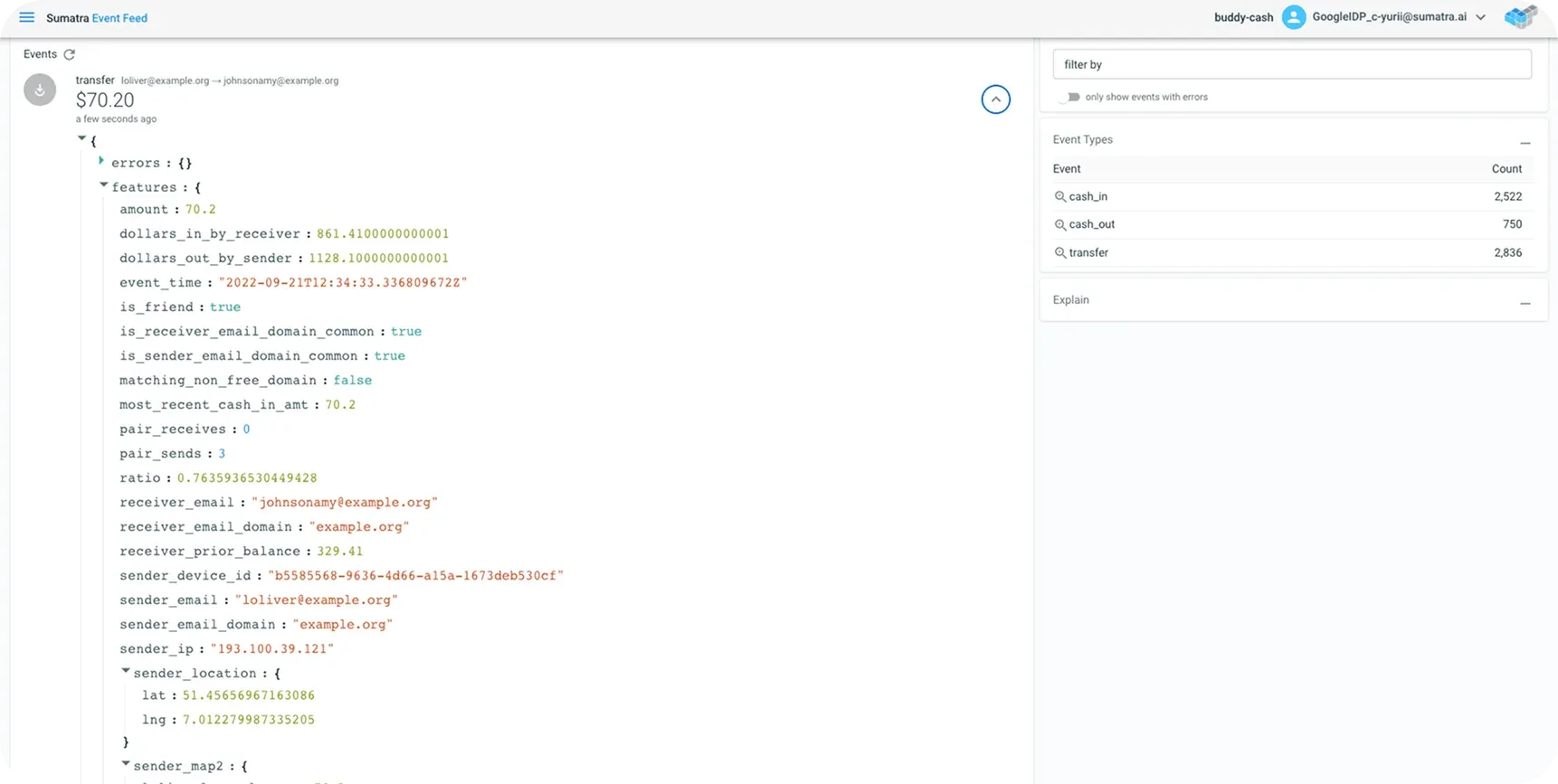Collapse the sender_location node
The image size is (1558, 784).
(126, 671)
